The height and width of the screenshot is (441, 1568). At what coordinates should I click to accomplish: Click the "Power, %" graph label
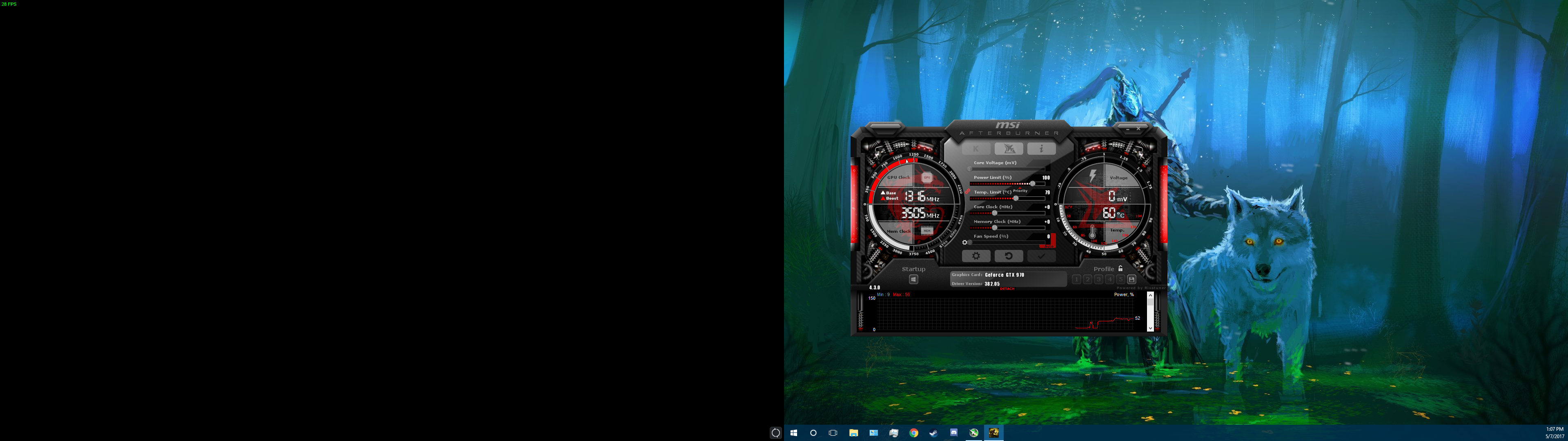[1124, 295]
